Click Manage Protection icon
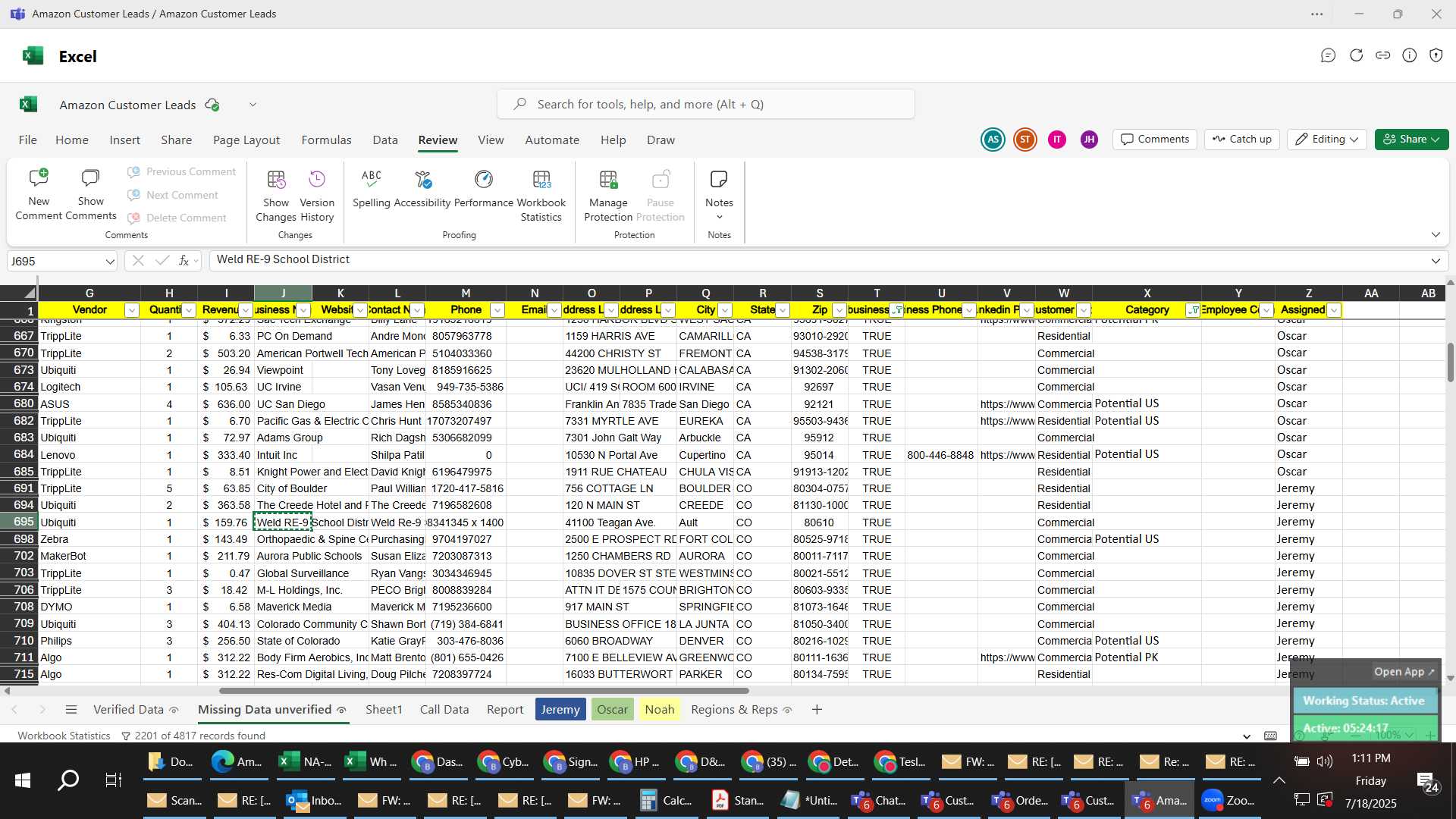 click(608, 180)
